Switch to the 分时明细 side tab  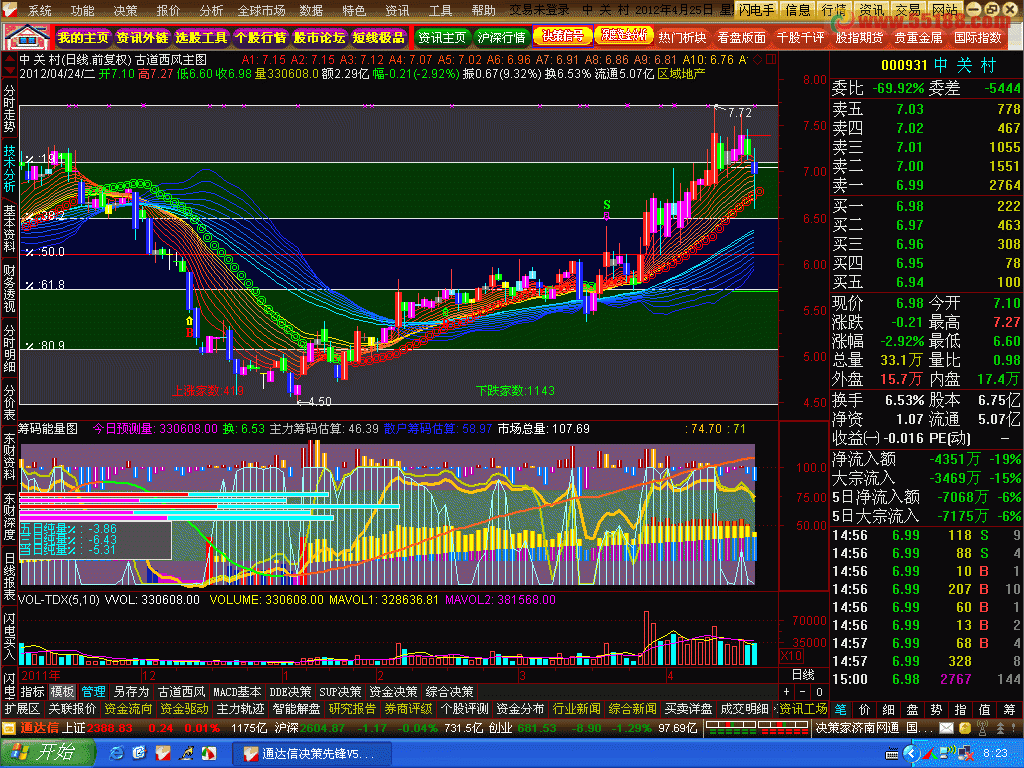9,348
